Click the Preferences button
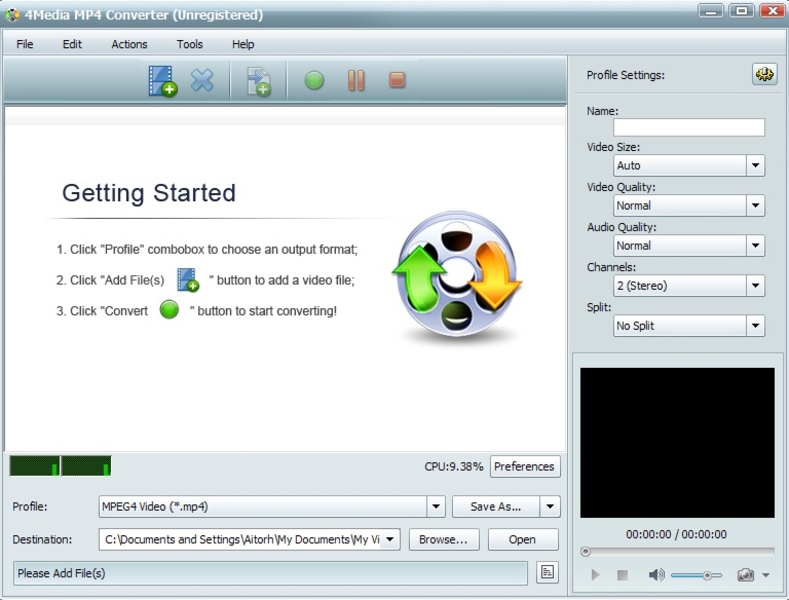The width and height of the screenshot is (789, 600). (x=524, y=466)
